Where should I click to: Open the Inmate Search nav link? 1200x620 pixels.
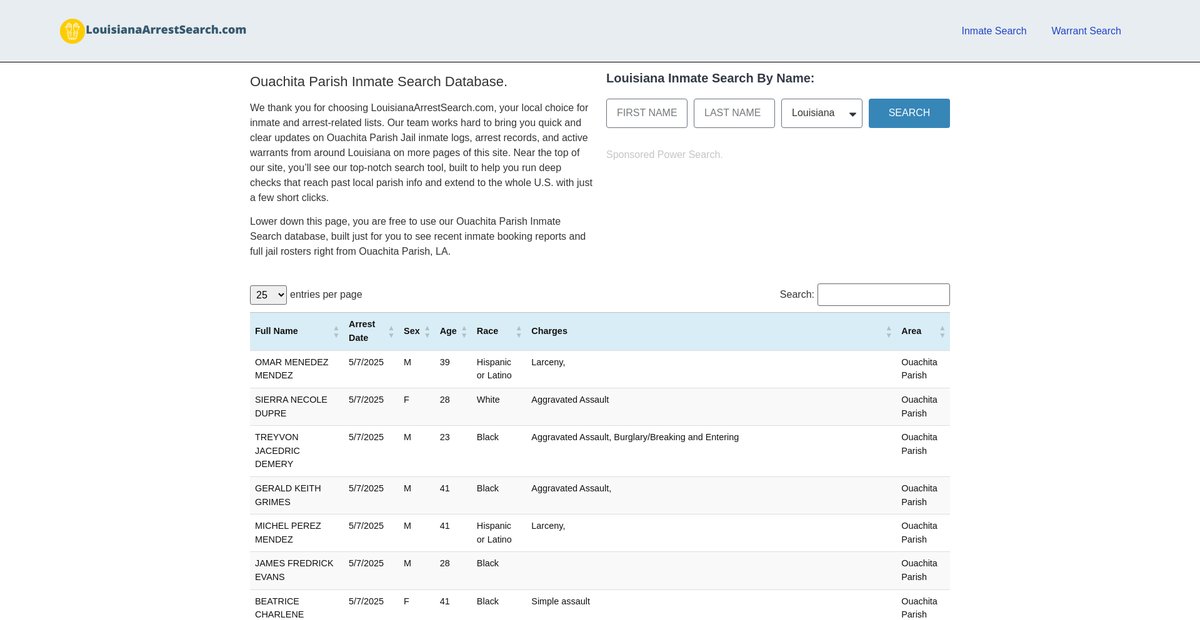[993, 31]
